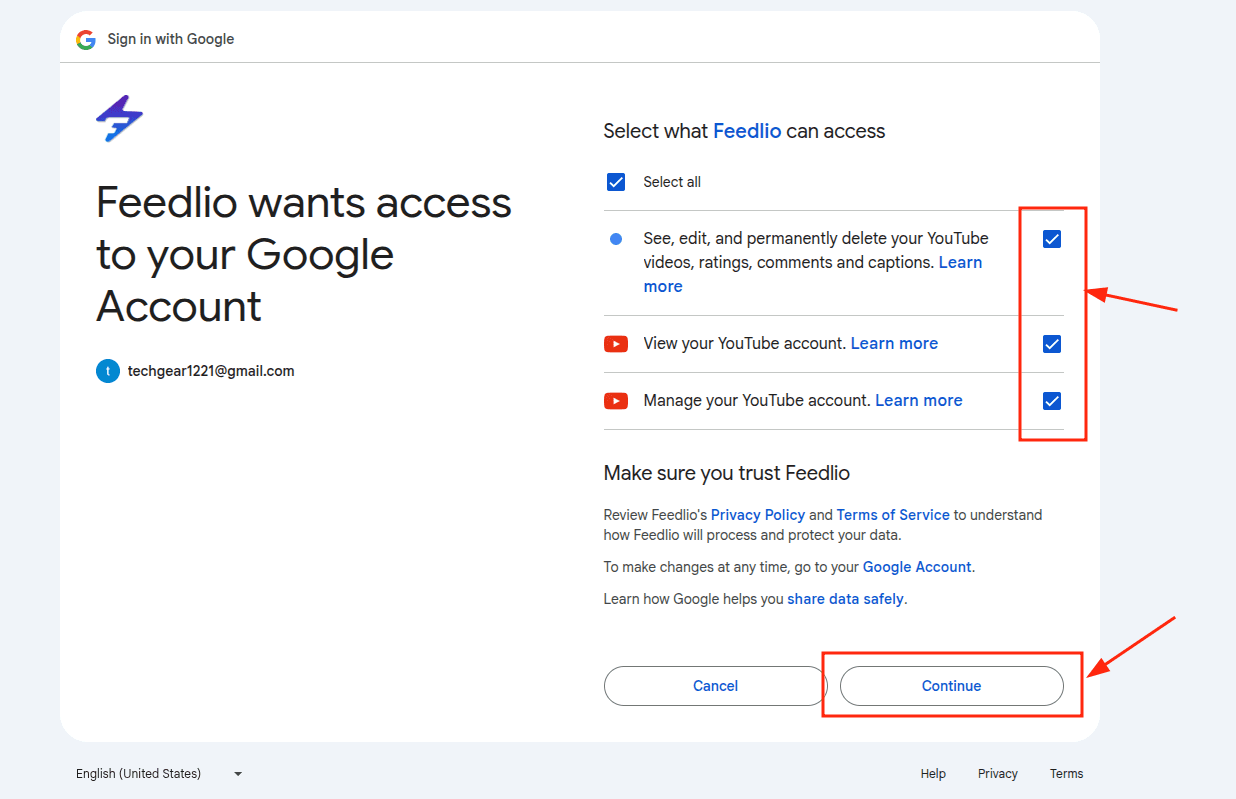The width and height of the screenshot is (1236, 799).
Task: Open Feedlio's Terms of Service link
Action: coord(892,515)
